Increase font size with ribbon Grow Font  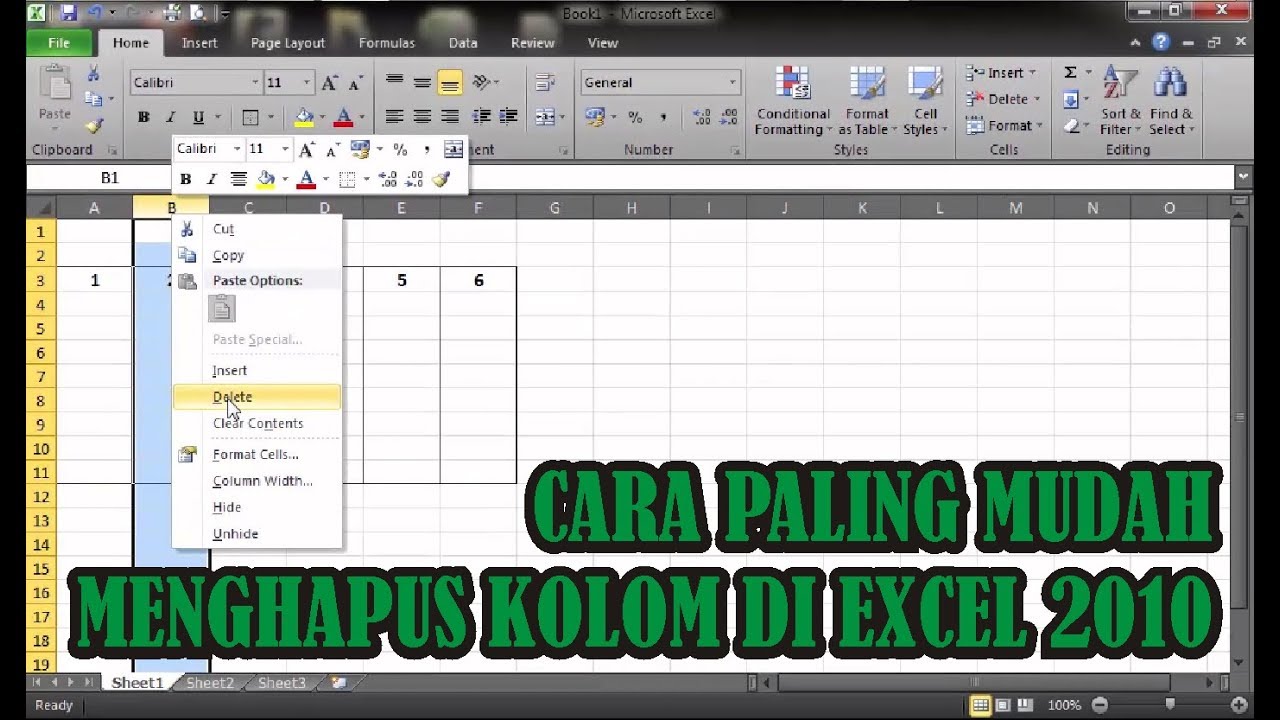(329, 83)
